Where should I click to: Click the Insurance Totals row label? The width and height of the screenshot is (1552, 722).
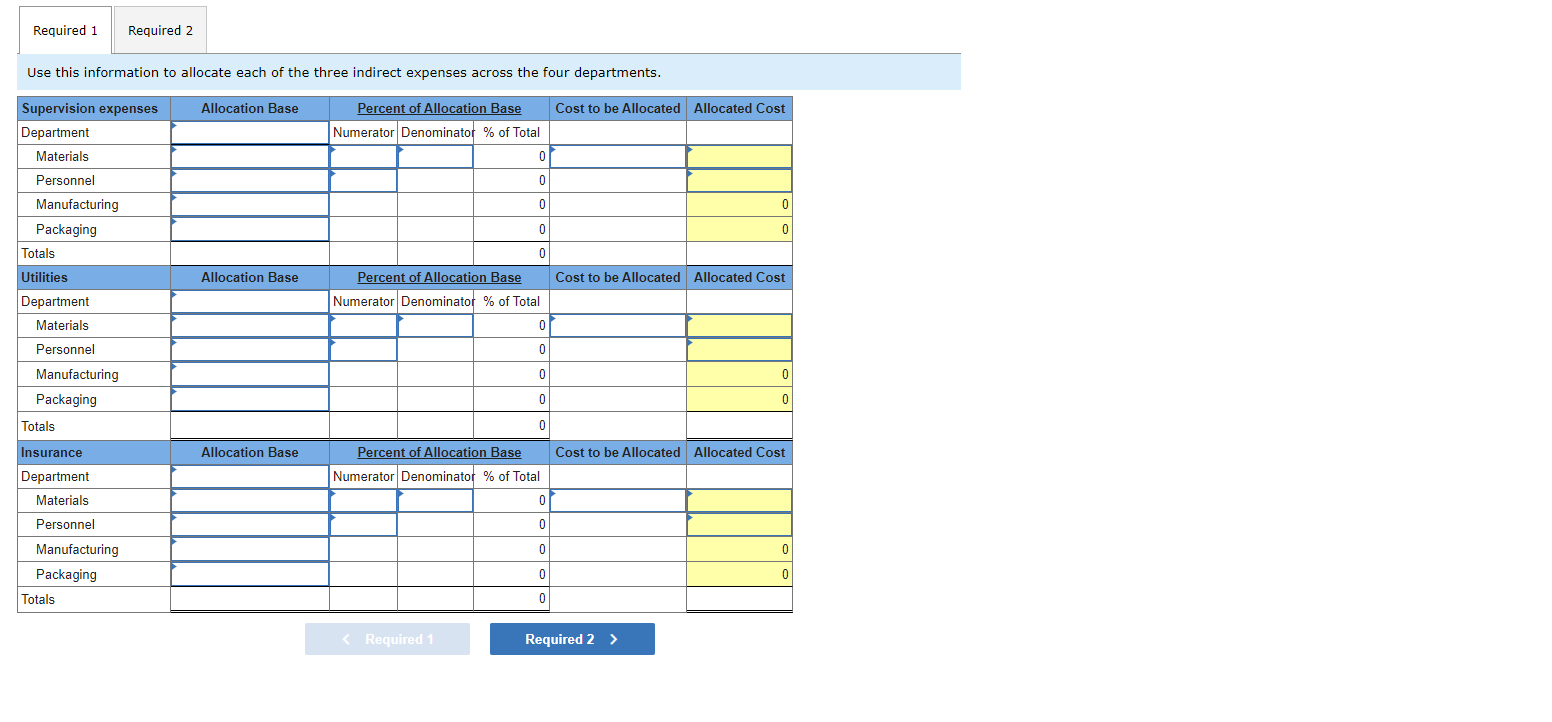point(38,599)
